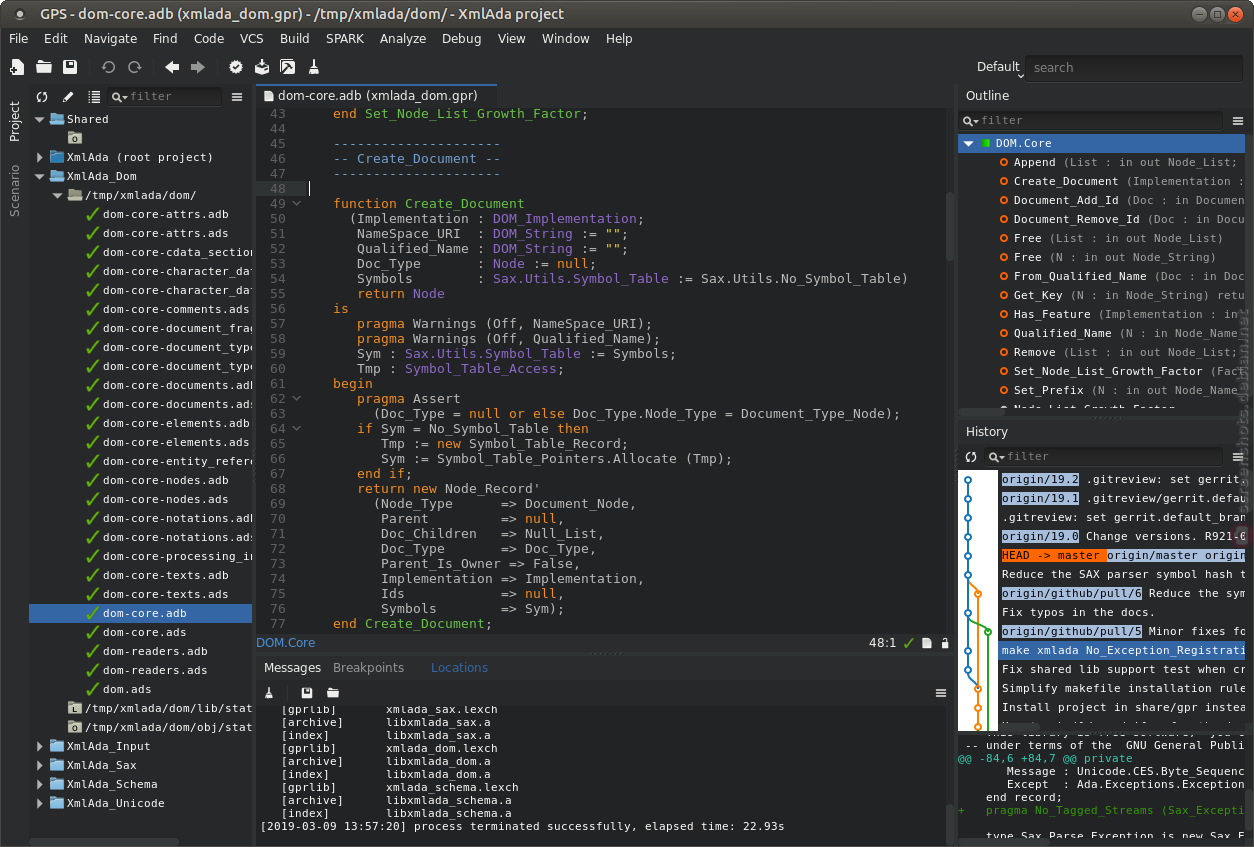Save messages with the Messages floppy icon

(307, 693)
